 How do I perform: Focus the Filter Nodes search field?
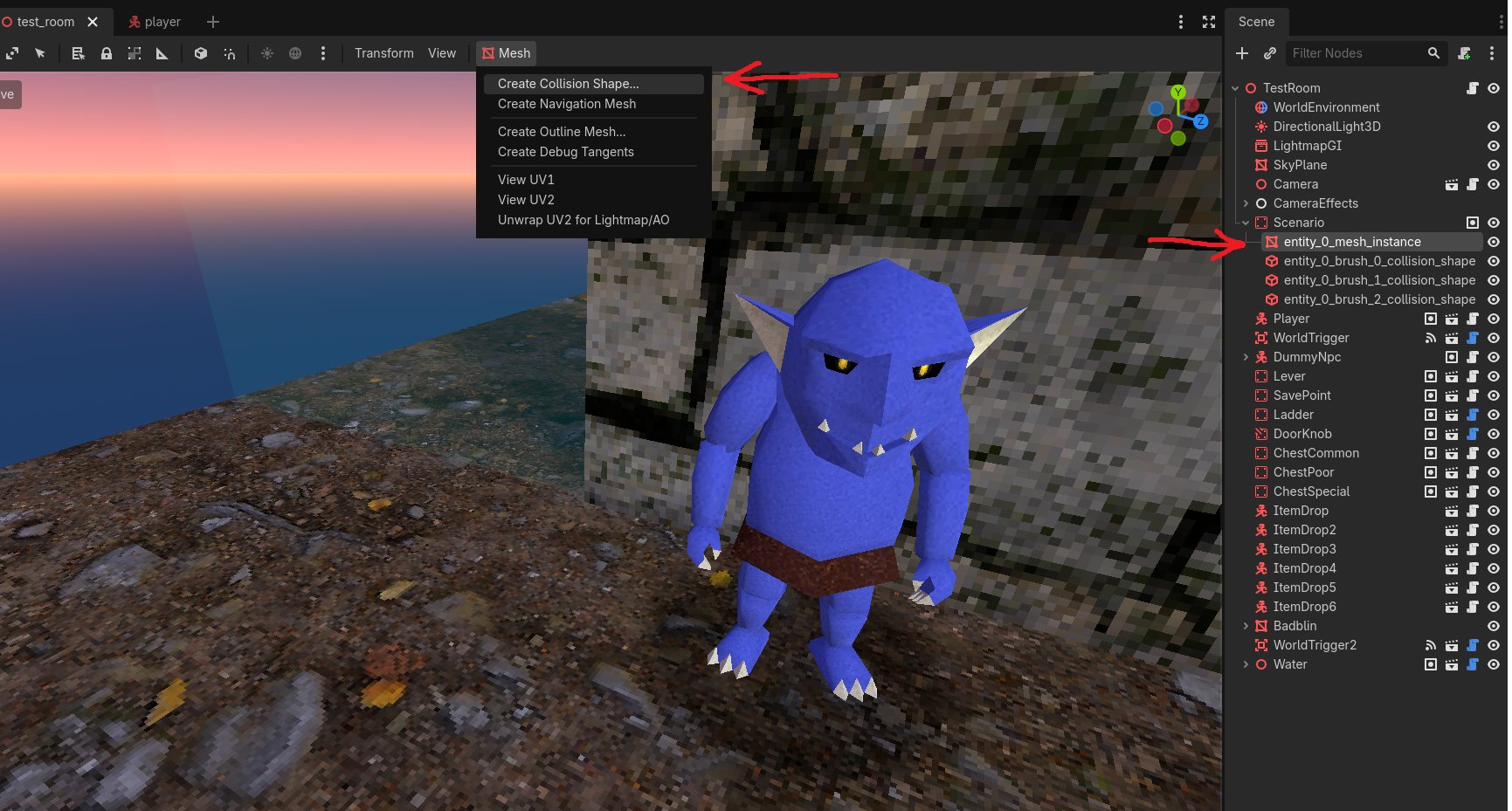pyautogui.click(x=1366, y=53)
